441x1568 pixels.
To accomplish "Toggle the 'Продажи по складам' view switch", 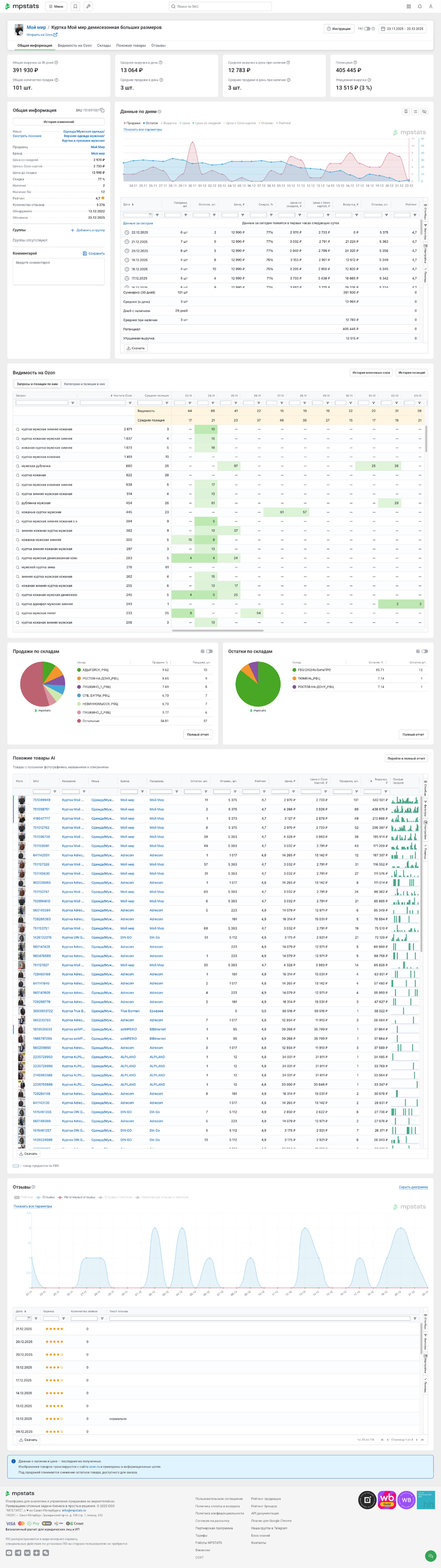I will [209, 651].
